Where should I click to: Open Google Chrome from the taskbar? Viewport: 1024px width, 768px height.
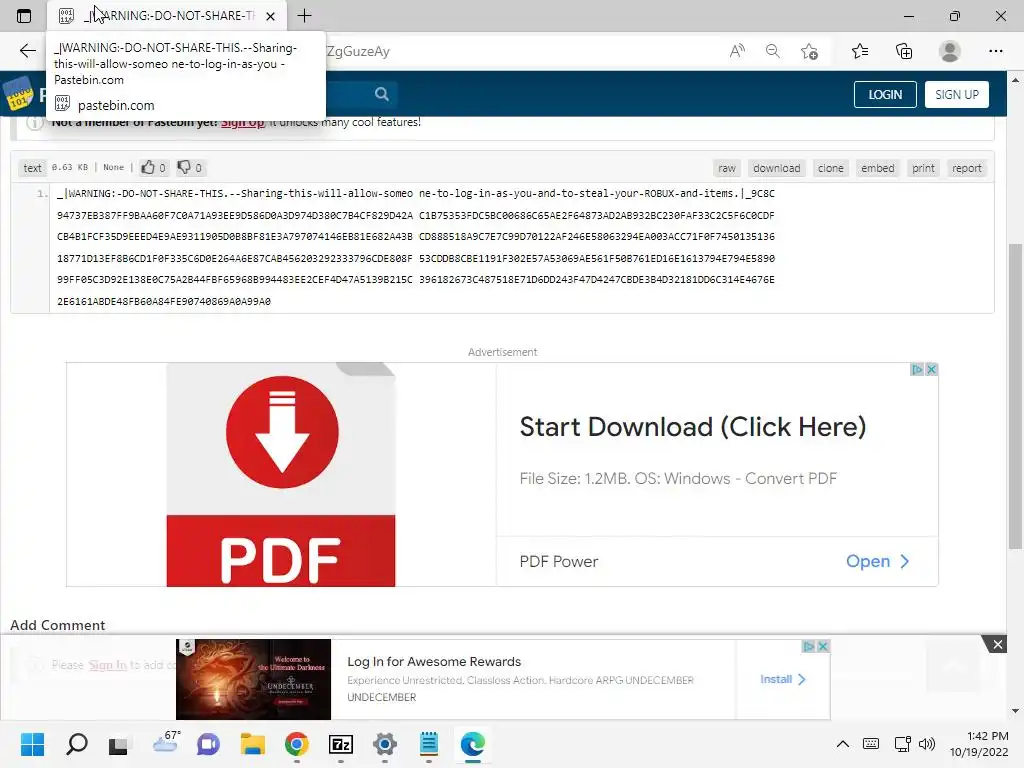point(296,744)
